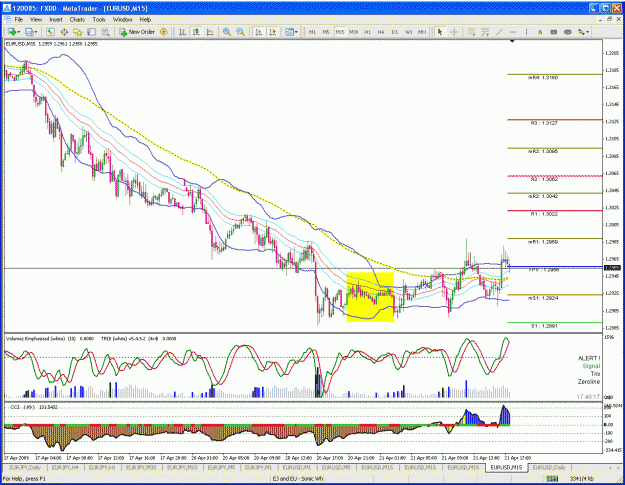Open the File menu
Viewport: 625px width, 485px height.
[19, 19]
